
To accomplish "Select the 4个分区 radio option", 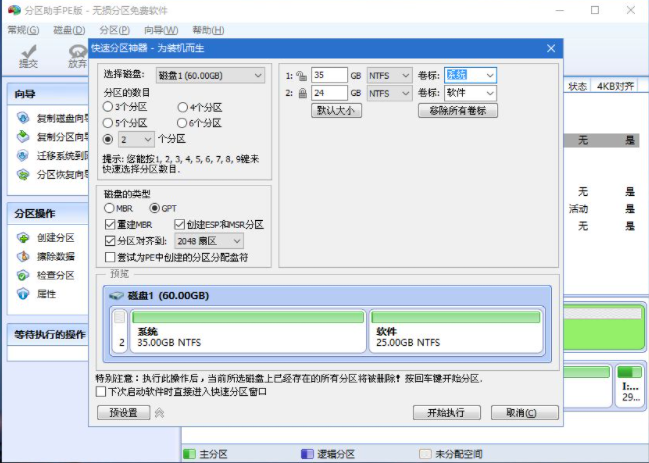I will coord(182,107).
